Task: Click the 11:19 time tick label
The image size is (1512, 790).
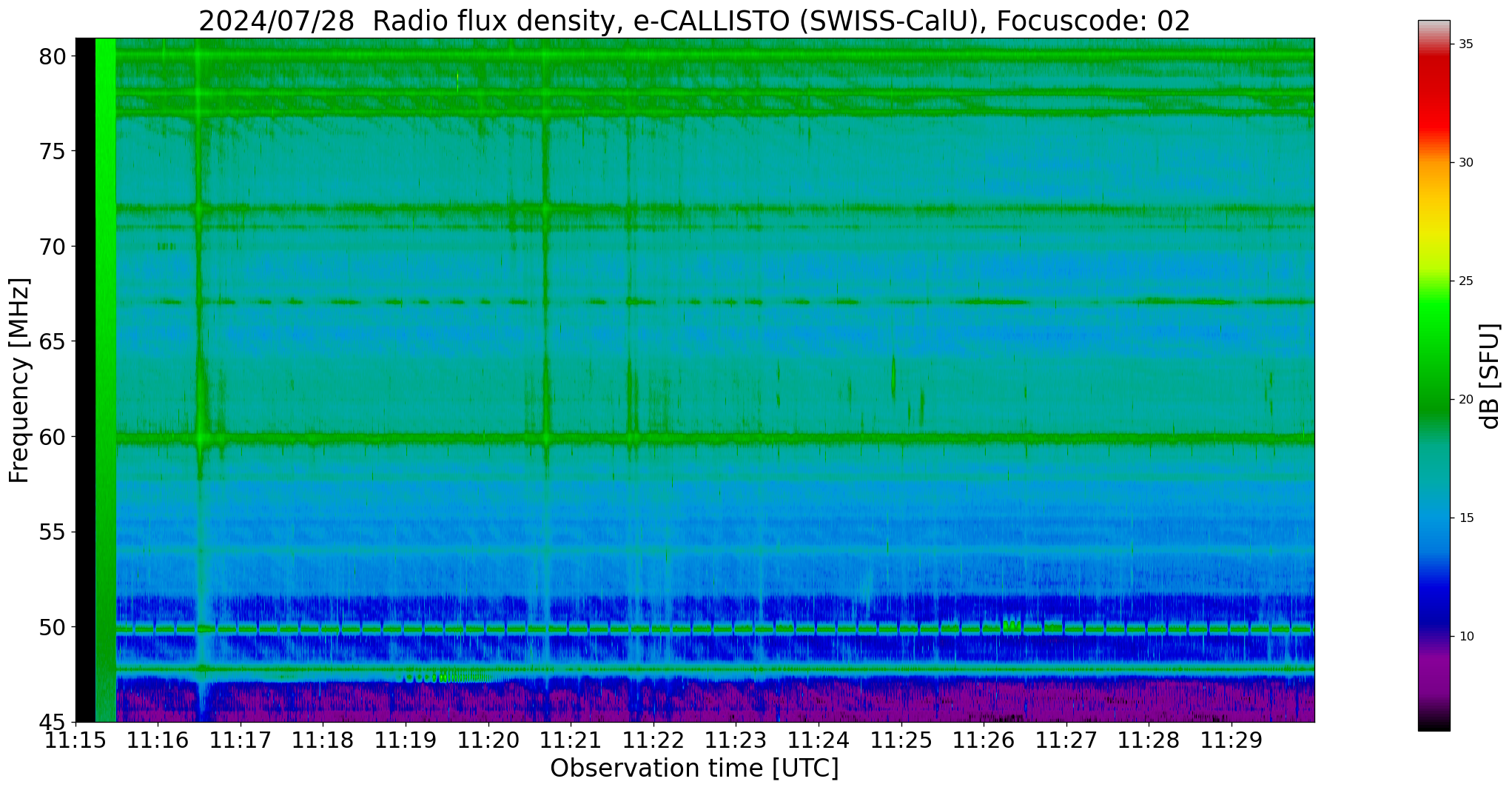Action: coord(406,741)
